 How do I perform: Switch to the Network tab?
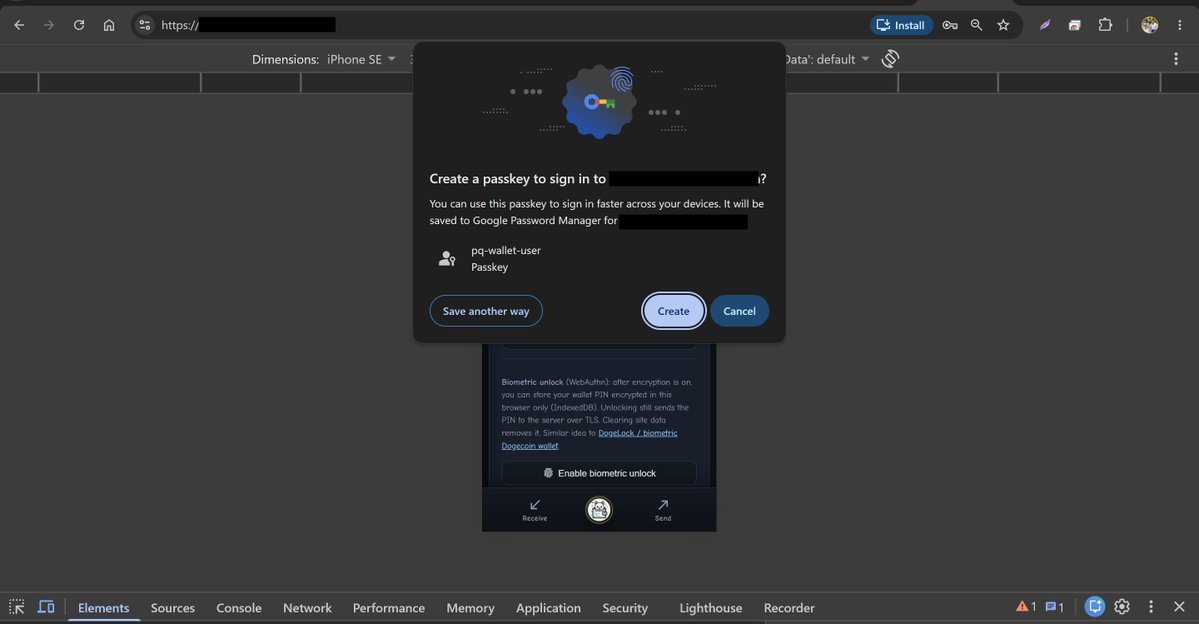click(307, 608)
